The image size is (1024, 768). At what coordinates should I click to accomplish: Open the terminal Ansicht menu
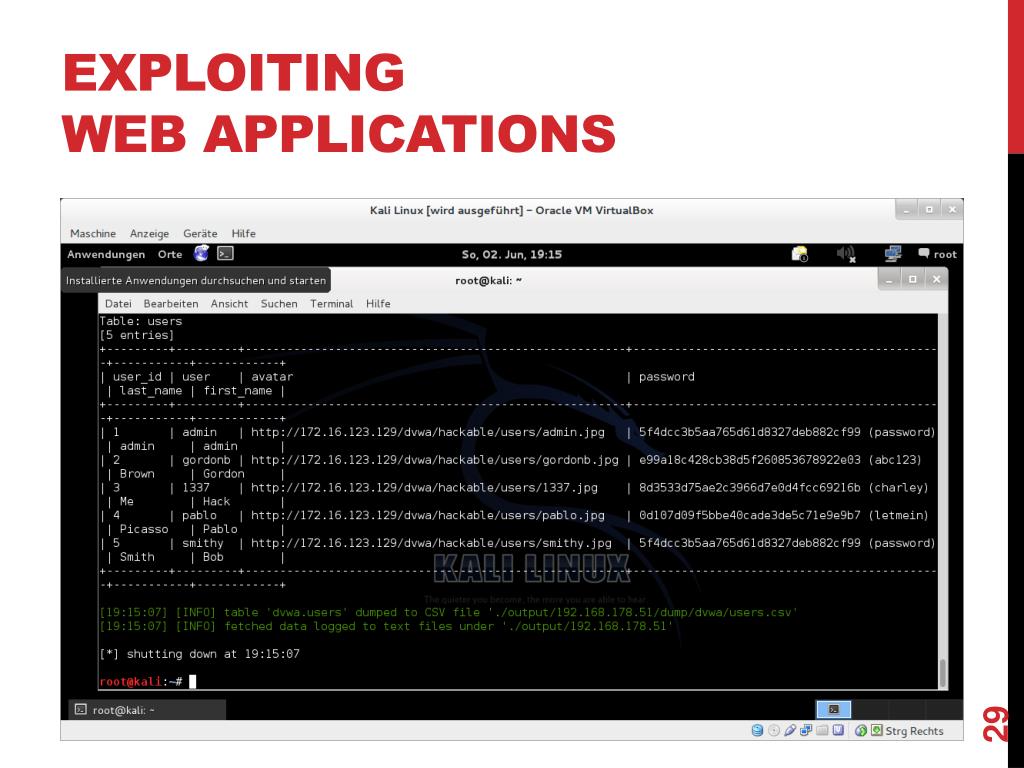point(229,304)
